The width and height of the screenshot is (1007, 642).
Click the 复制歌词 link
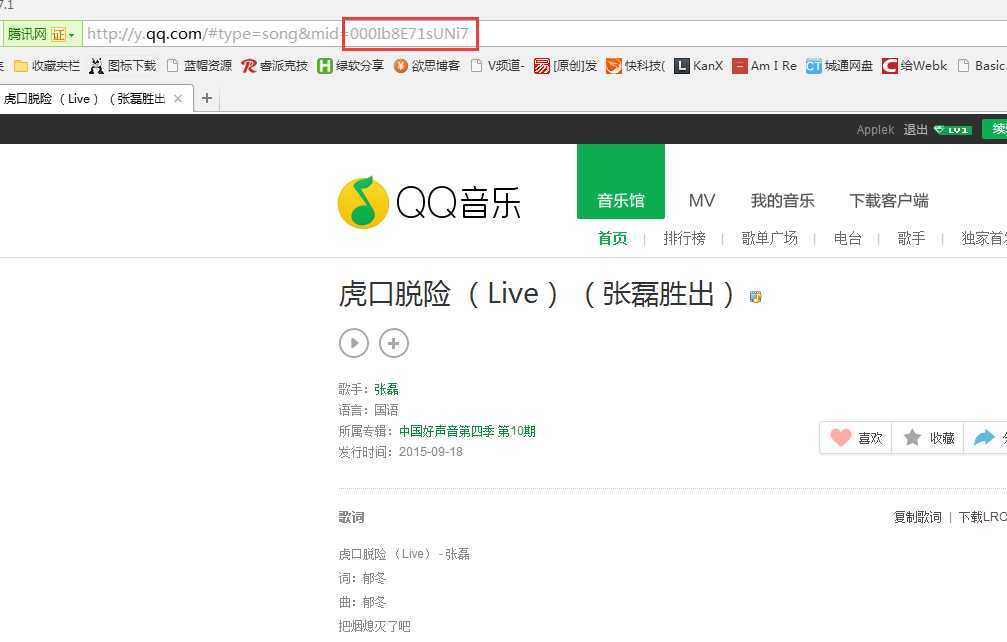coord(917,517)
